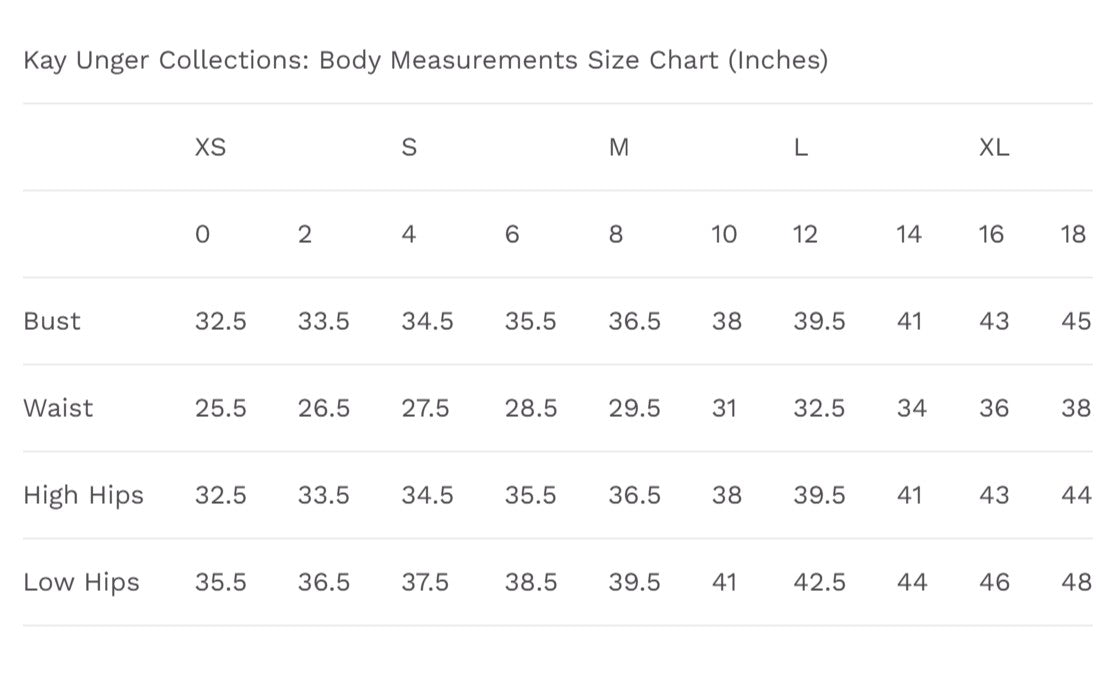Image resolution: width=1117 pixels, height=673 pixels.
Task: Click the chart title 'Kay Unger Collections' heading
Action: tap(425, 61)
